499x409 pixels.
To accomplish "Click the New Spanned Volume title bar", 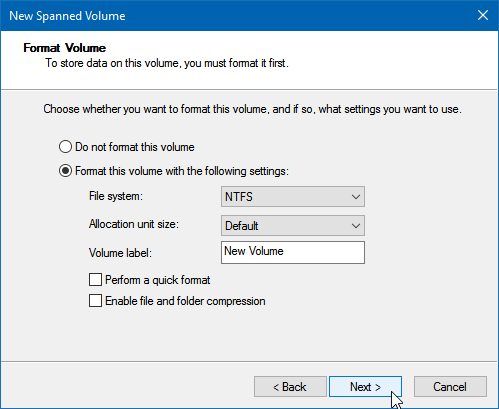I will 233,16.
